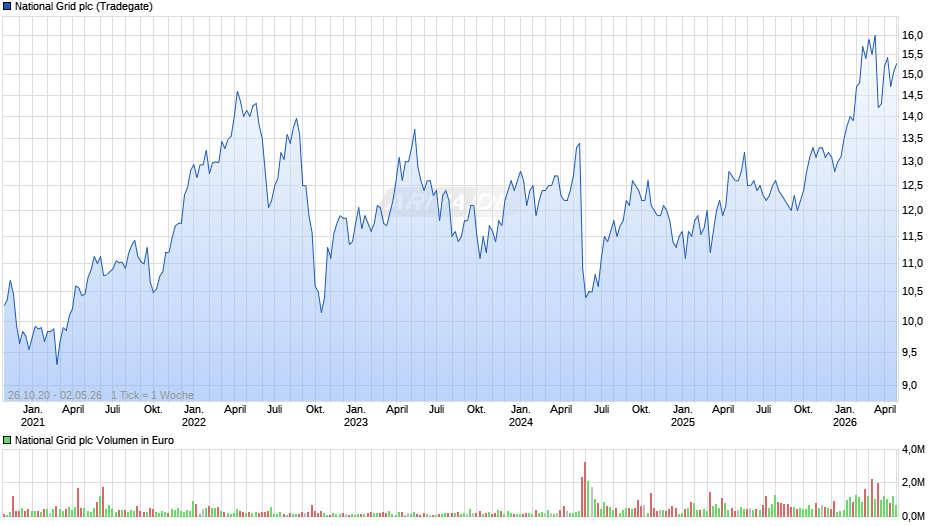This screenshot has width=940, height=526.
Task: Click the 'National Grid plc (Tradegate)' chart title
Action: [x=84, y=7]
